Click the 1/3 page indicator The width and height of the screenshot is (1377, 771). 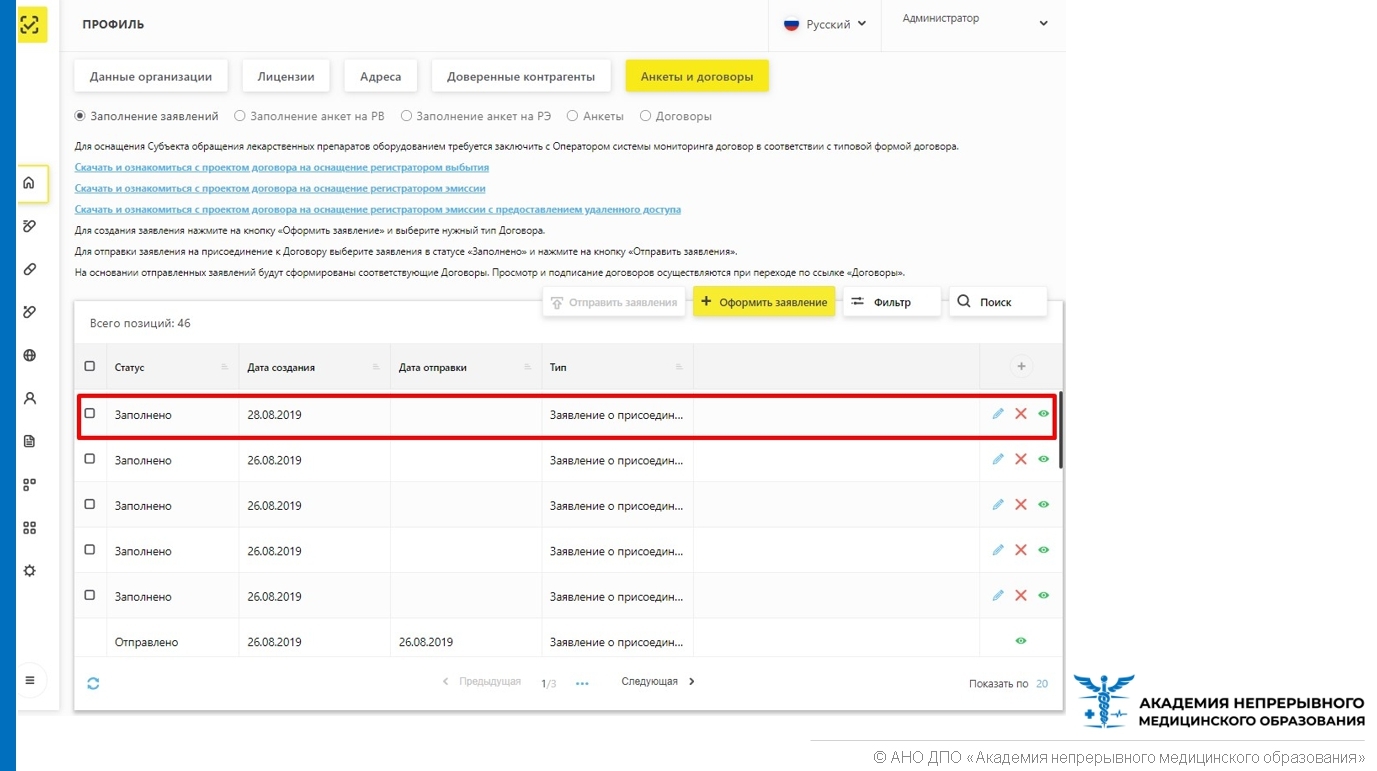tap(548, 684)
